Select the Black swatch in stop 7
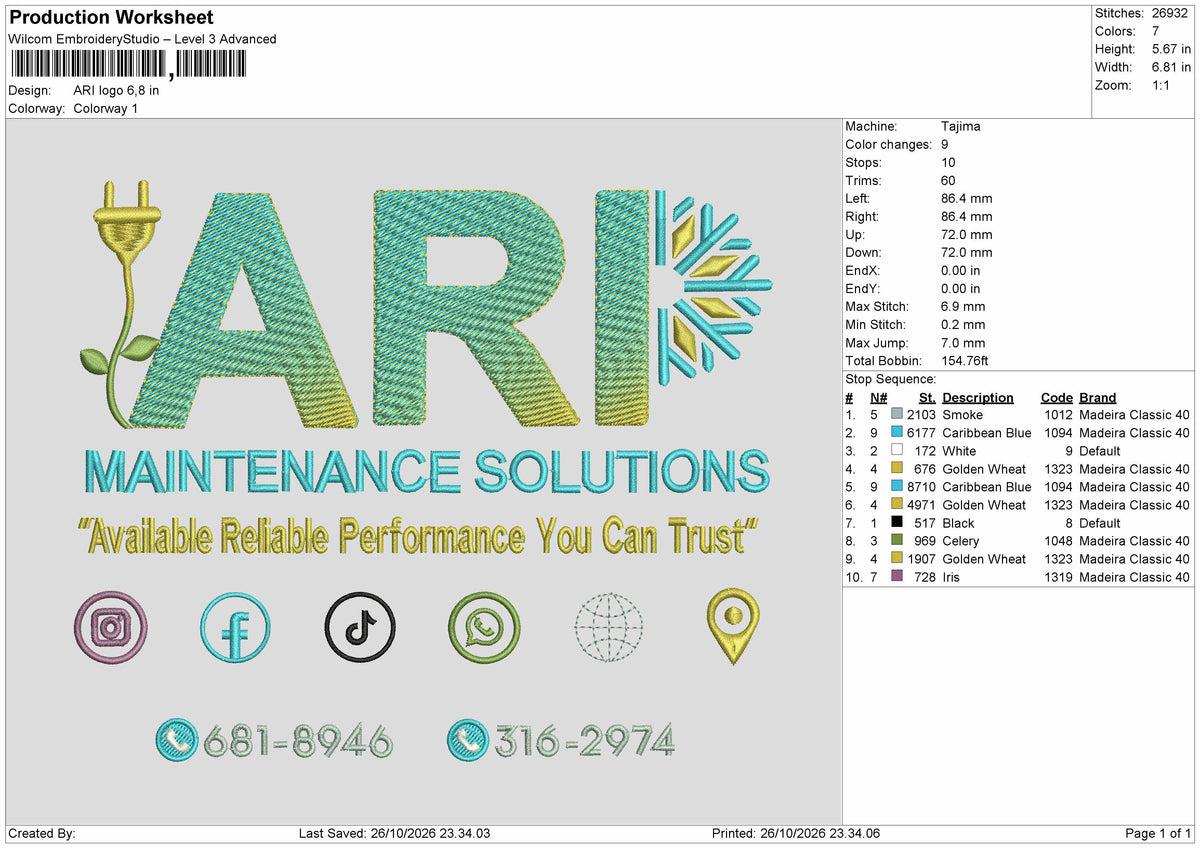The height and width of the screenshot is (848, 1200). tap(897, 523)
